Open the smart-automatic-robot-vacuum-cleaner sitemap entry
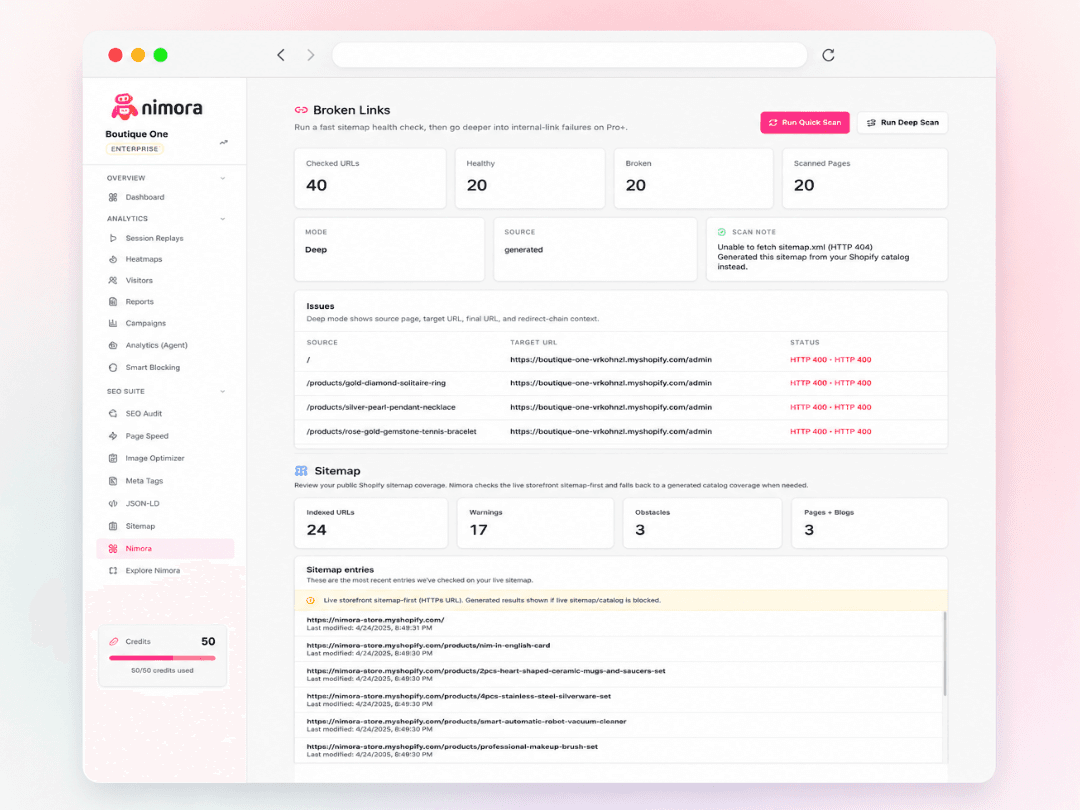Screen dimensions: 1080x810 point(466,721)
